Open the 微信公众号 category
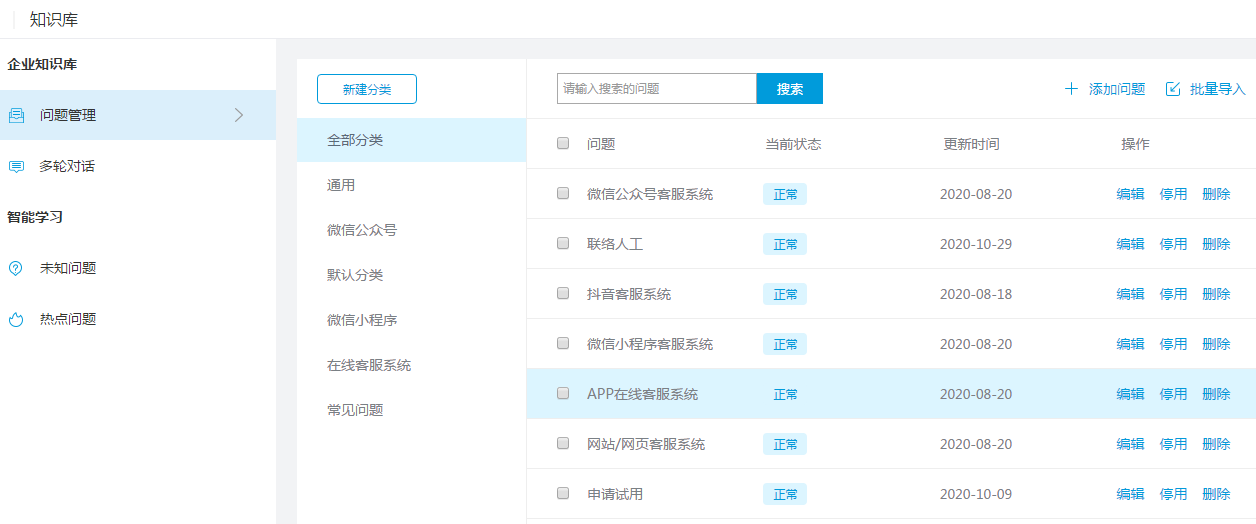 pyautogui.click(x=411, y=230)
